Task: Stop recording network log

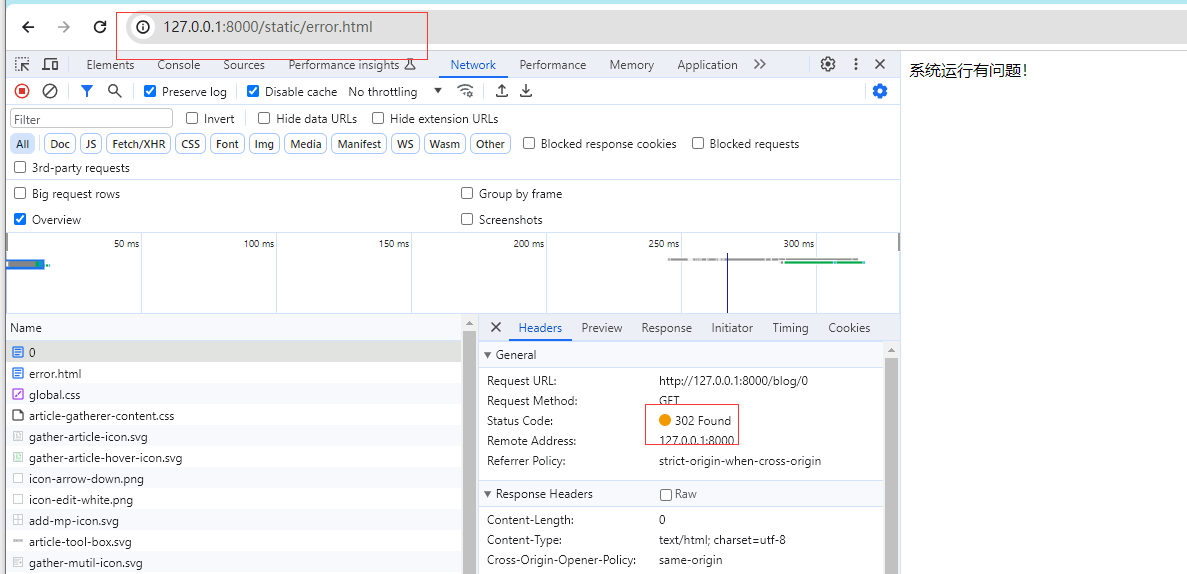Action: (22, 91)
